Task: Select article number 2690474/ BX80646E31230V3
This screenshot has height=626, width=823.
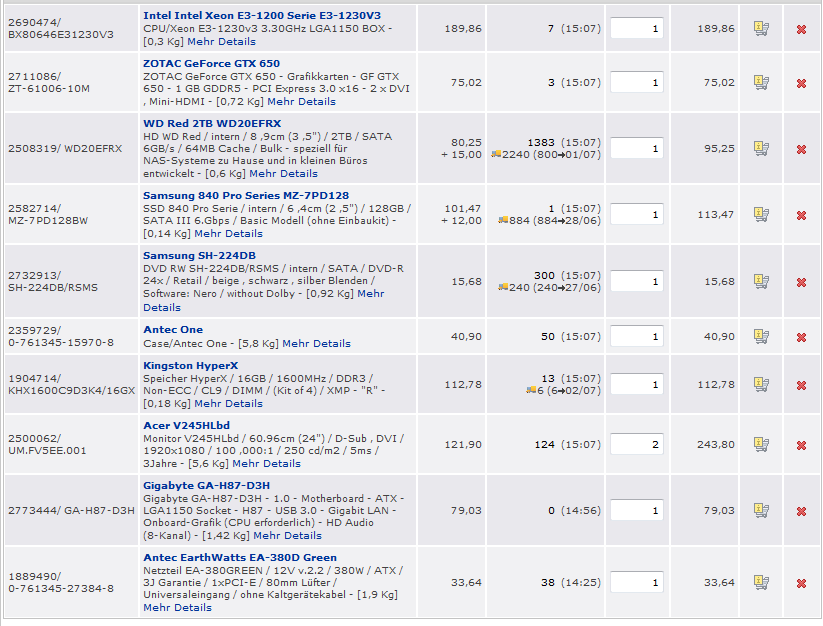Action: [x=61, y=28]
